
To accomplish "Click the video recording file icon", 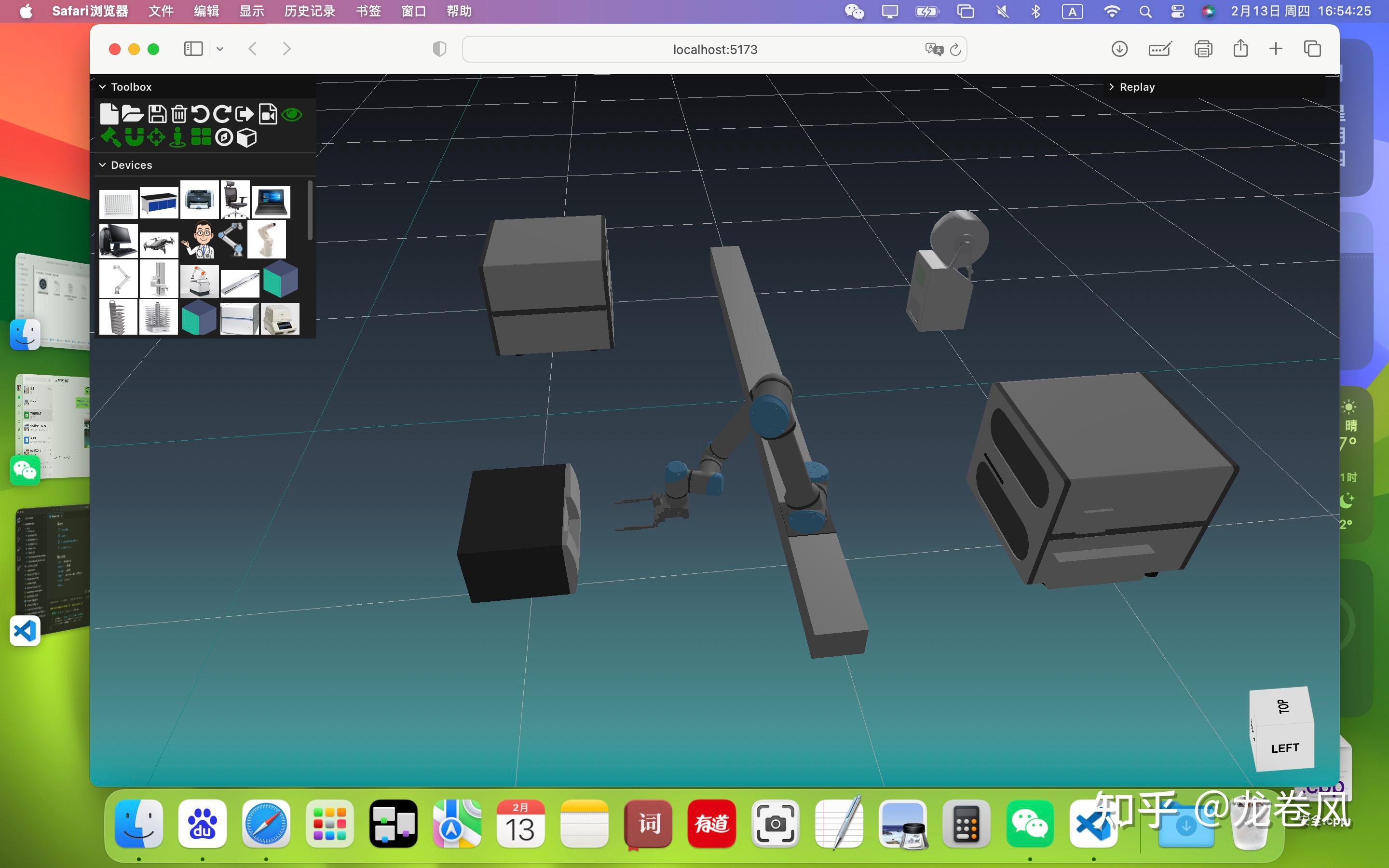I will point(268,114).
